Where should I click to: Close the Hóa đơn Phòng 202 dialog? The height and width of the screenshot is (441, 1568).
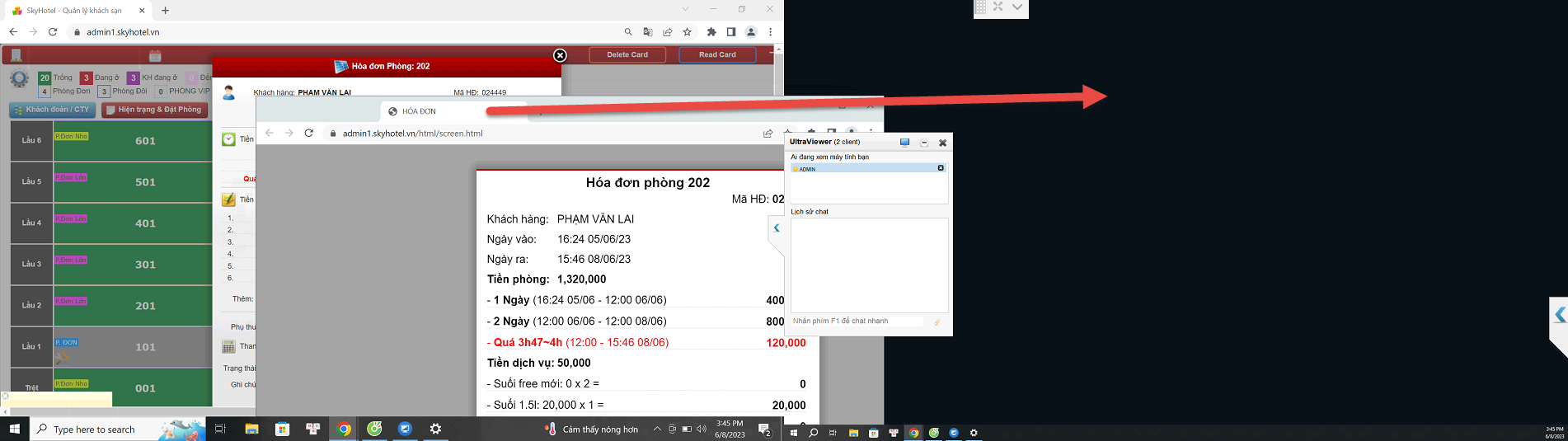pyautogui.click(x=560, y=55)
